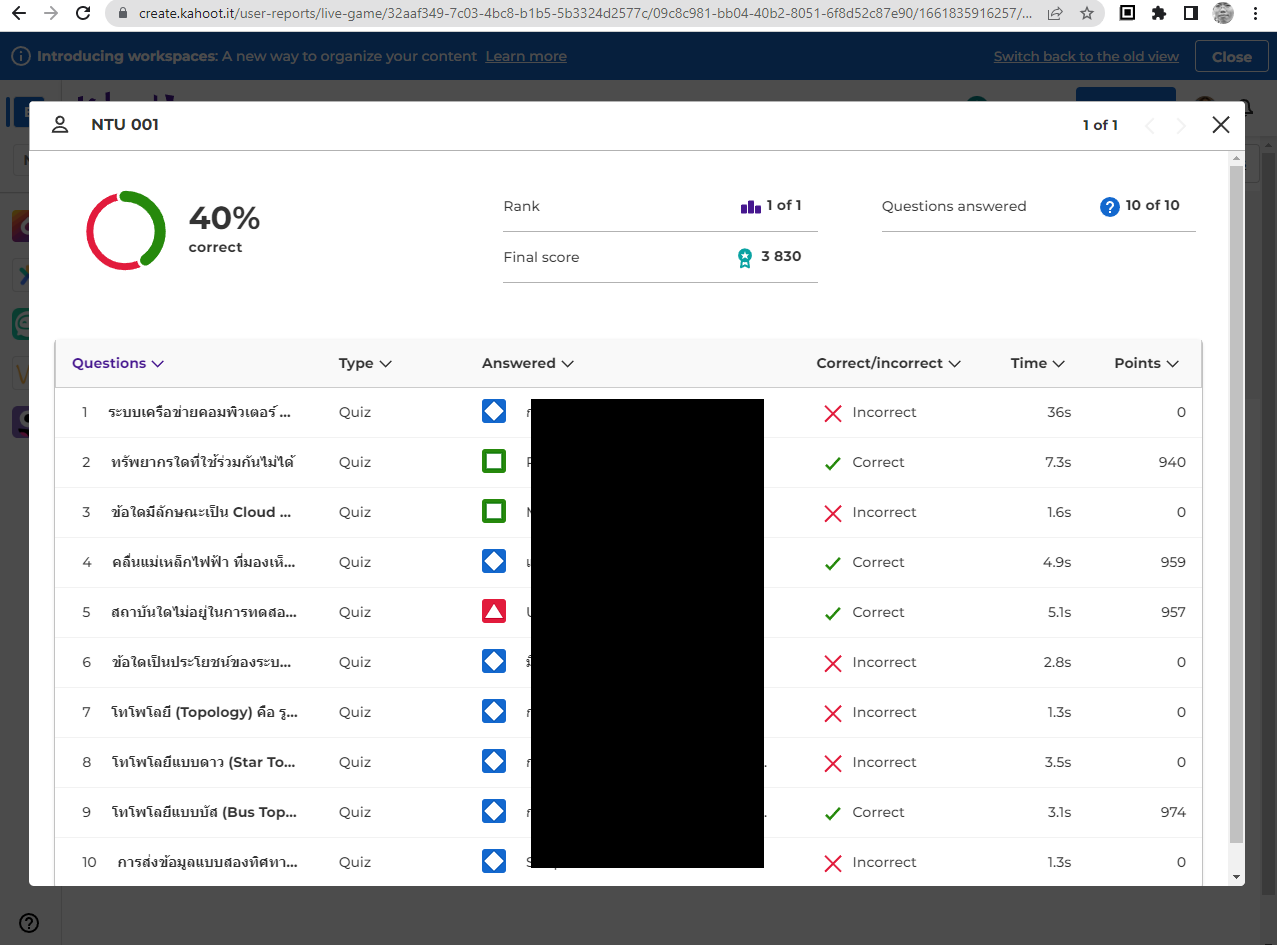Viewport: 1277px width, 945px height.
Task: Click the blue question mark Questions answered icon
Action: click(1109, 207)
